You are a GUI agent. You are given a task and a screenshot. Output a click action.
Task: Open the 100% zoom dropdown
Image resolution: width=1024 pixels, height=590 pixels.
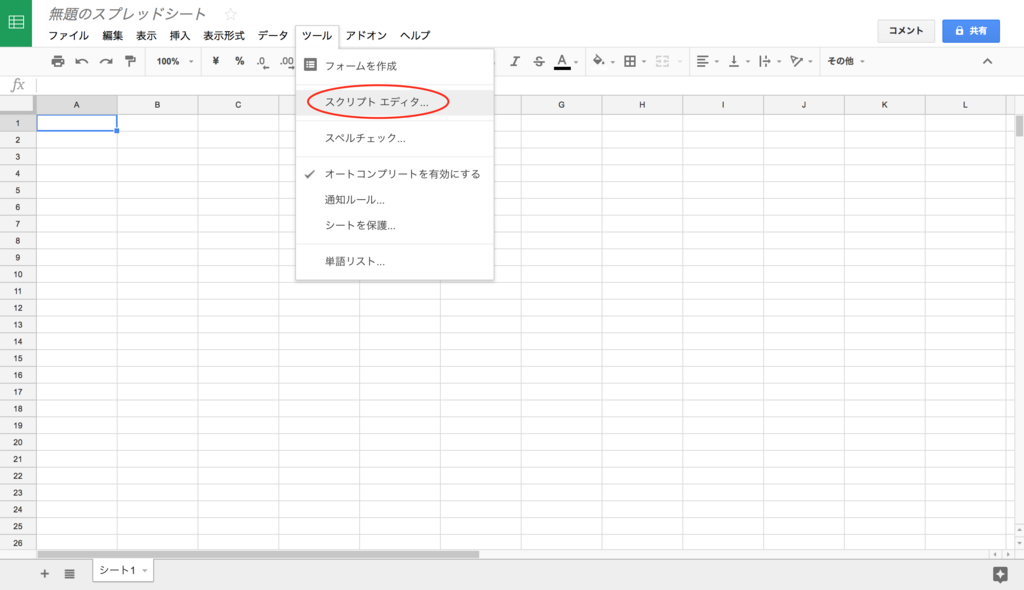coord(171,61)
